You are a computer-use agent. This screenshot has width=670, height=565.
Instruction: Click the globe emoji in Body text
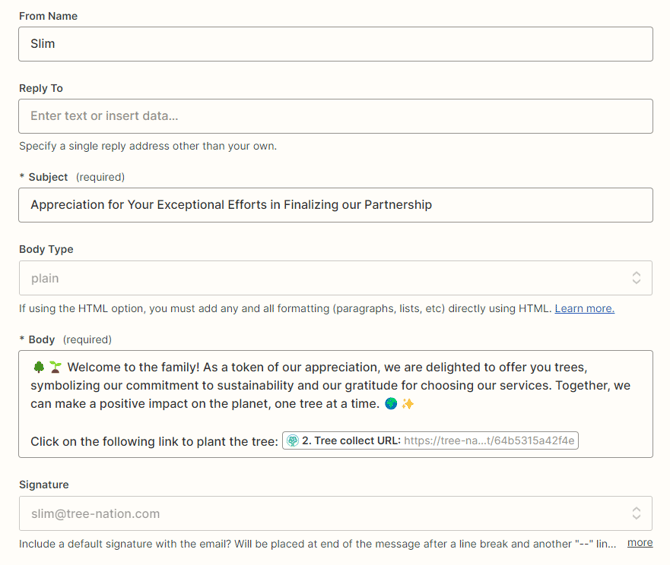pos(390,404)
